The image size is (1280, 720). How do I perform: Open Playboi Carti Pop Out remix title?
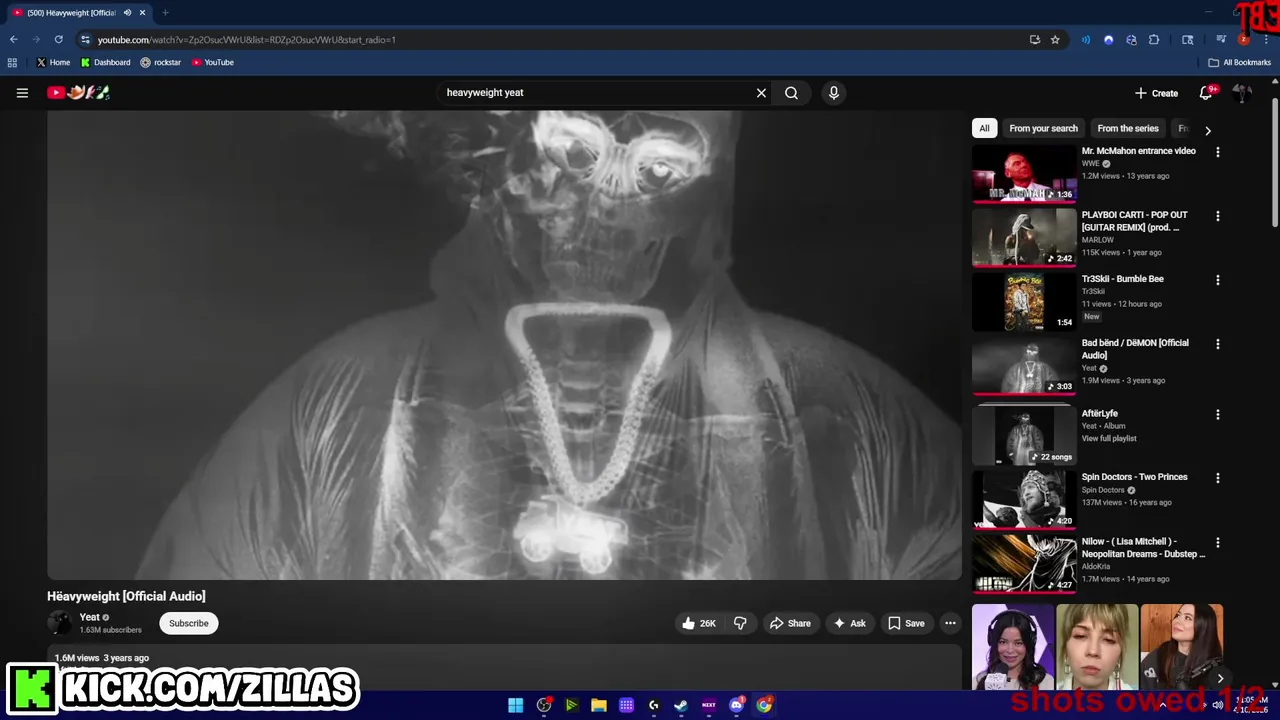(1134, 221)
